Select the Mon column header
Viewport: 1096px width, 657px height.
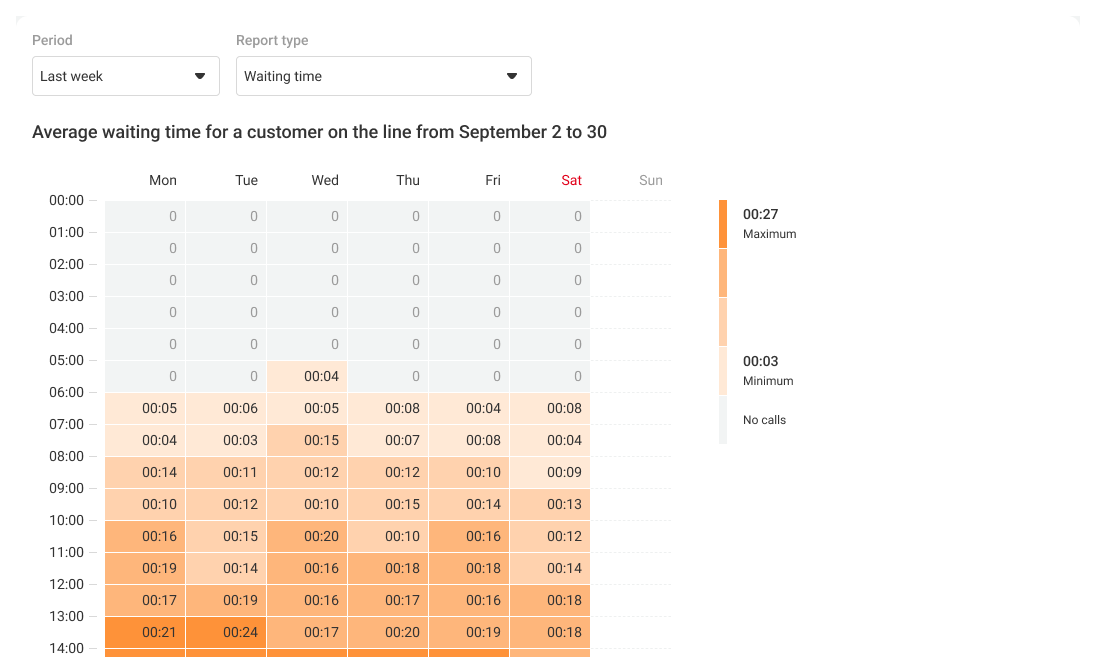(163, 181)
